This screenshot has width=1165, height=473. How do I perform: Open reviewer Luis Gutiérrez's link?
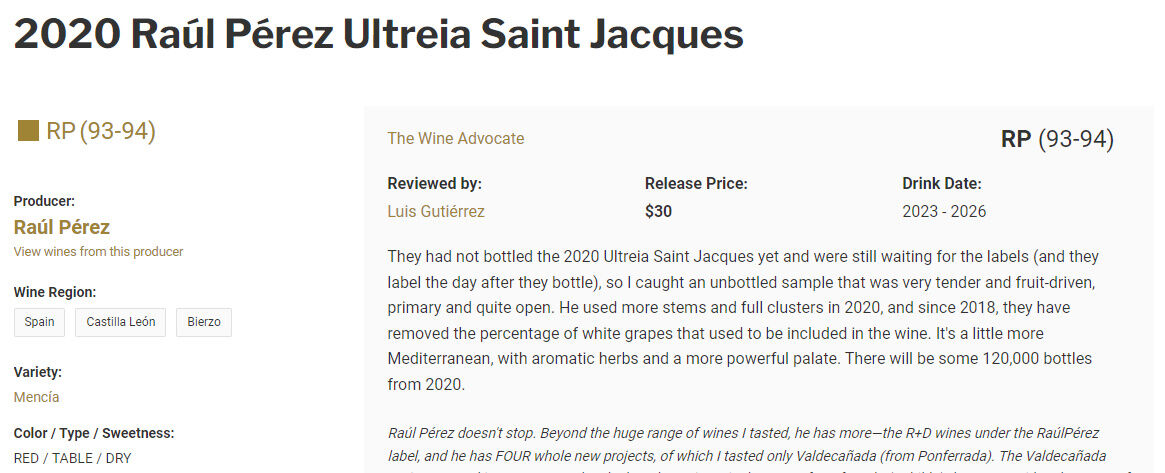435,211
